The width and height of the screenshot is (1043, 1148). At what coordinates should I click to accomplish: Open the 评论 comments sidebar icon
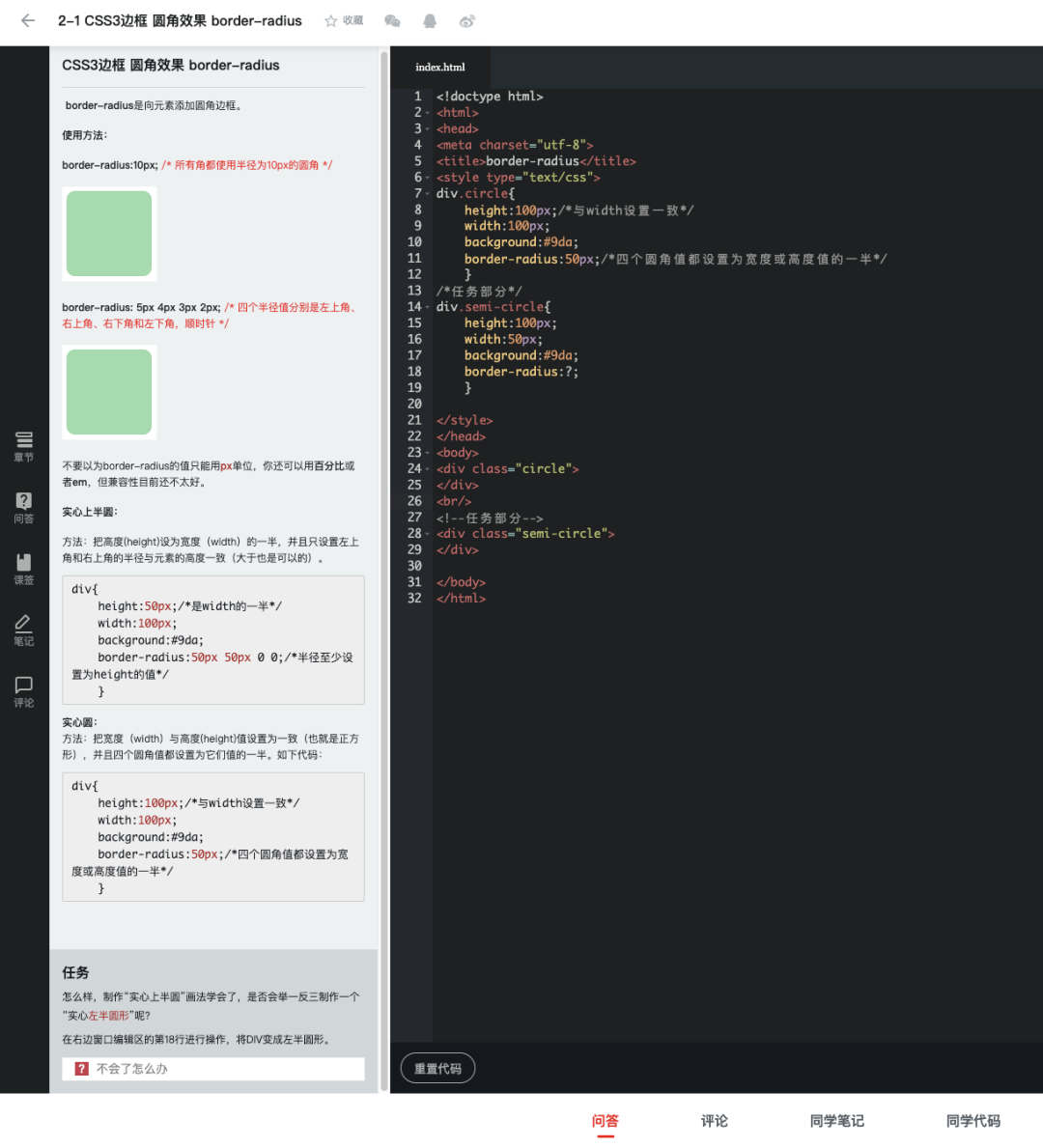(23, 692)
